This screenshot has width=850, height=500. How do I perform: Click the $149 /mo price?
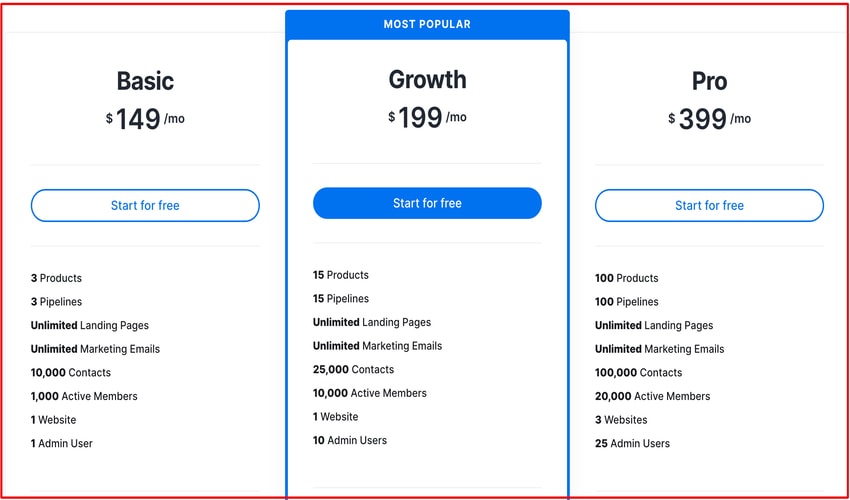click(145, 119)
